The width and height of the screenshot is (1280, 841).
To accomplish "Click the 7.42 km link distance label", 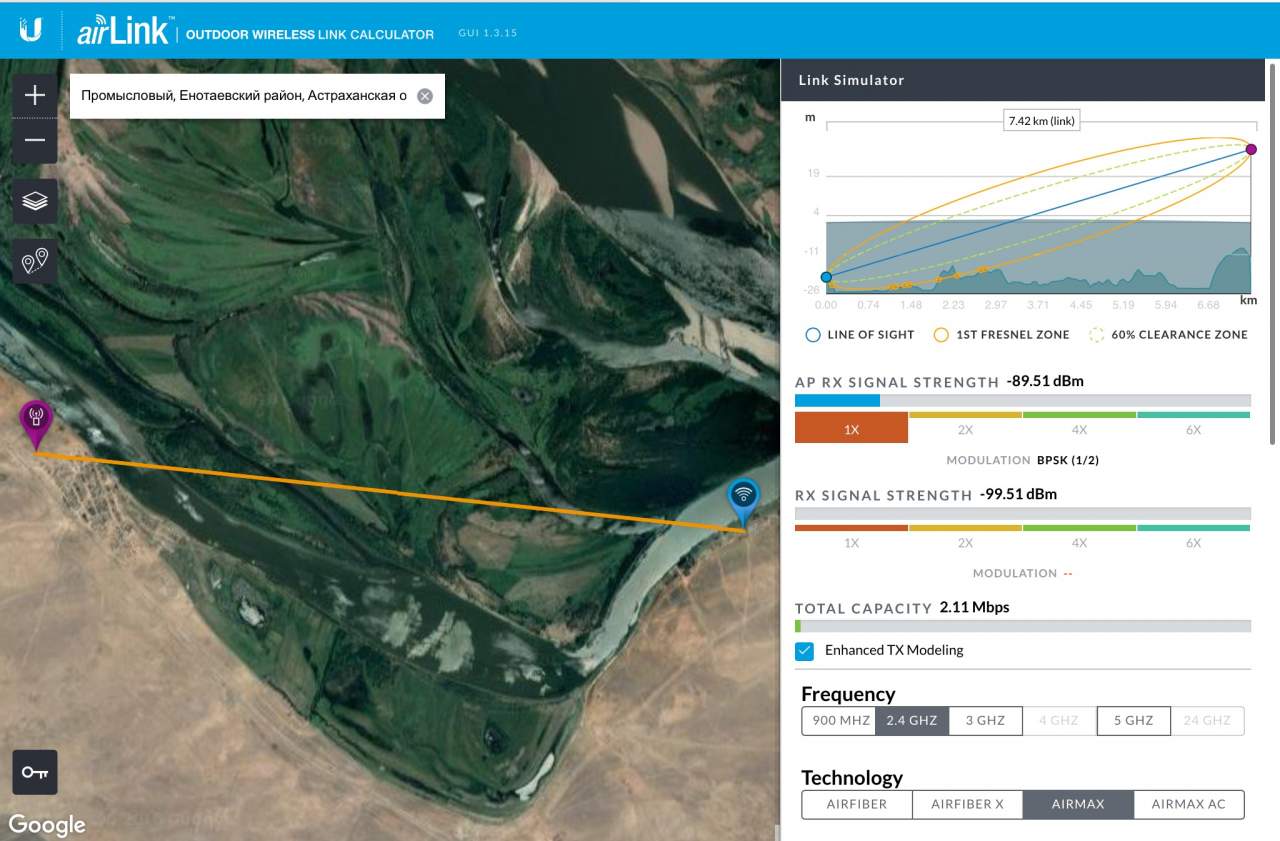I will point(1042,121).
